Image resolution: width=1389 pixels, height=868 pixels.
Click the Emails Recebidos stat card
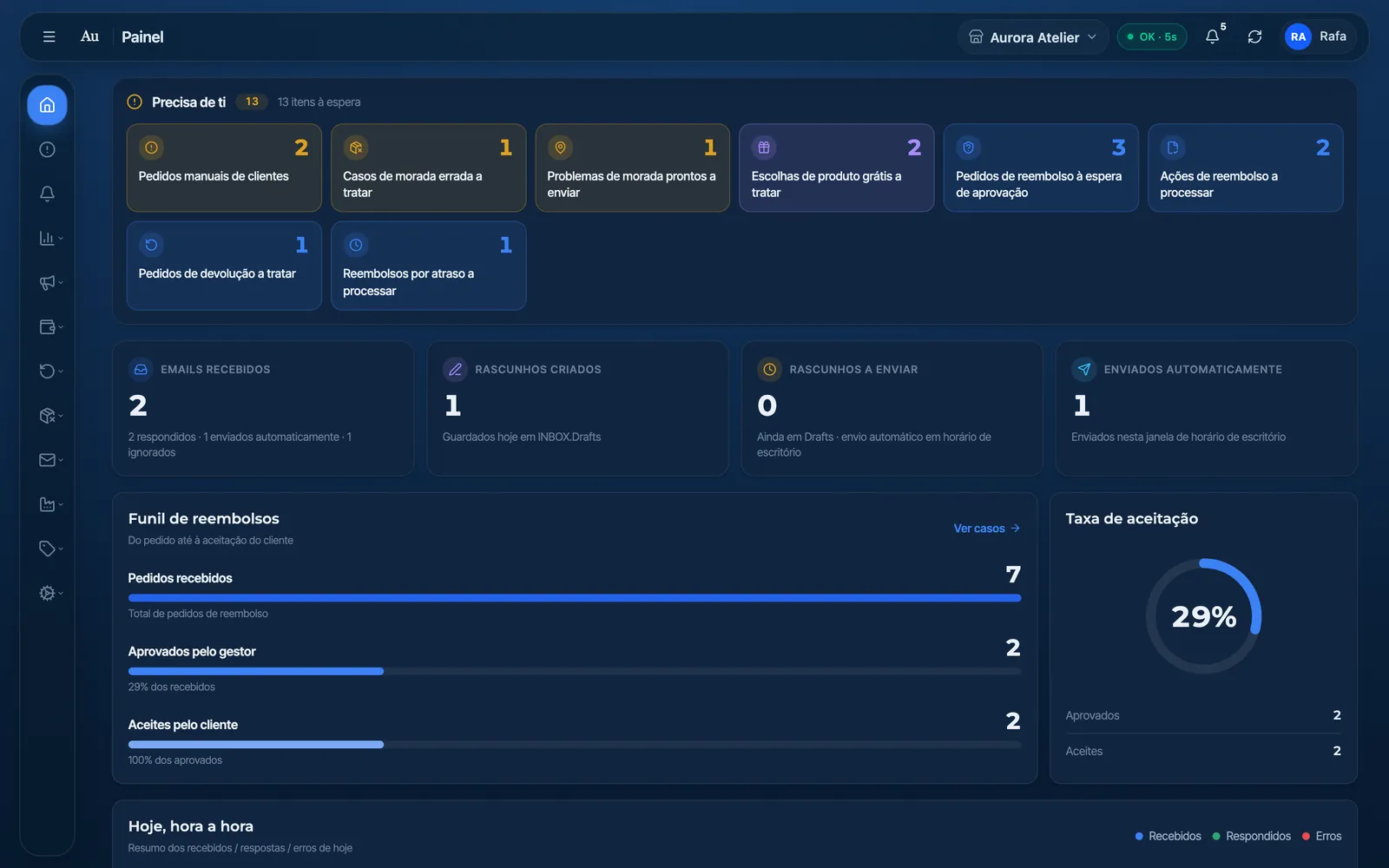tap(263, 408)
